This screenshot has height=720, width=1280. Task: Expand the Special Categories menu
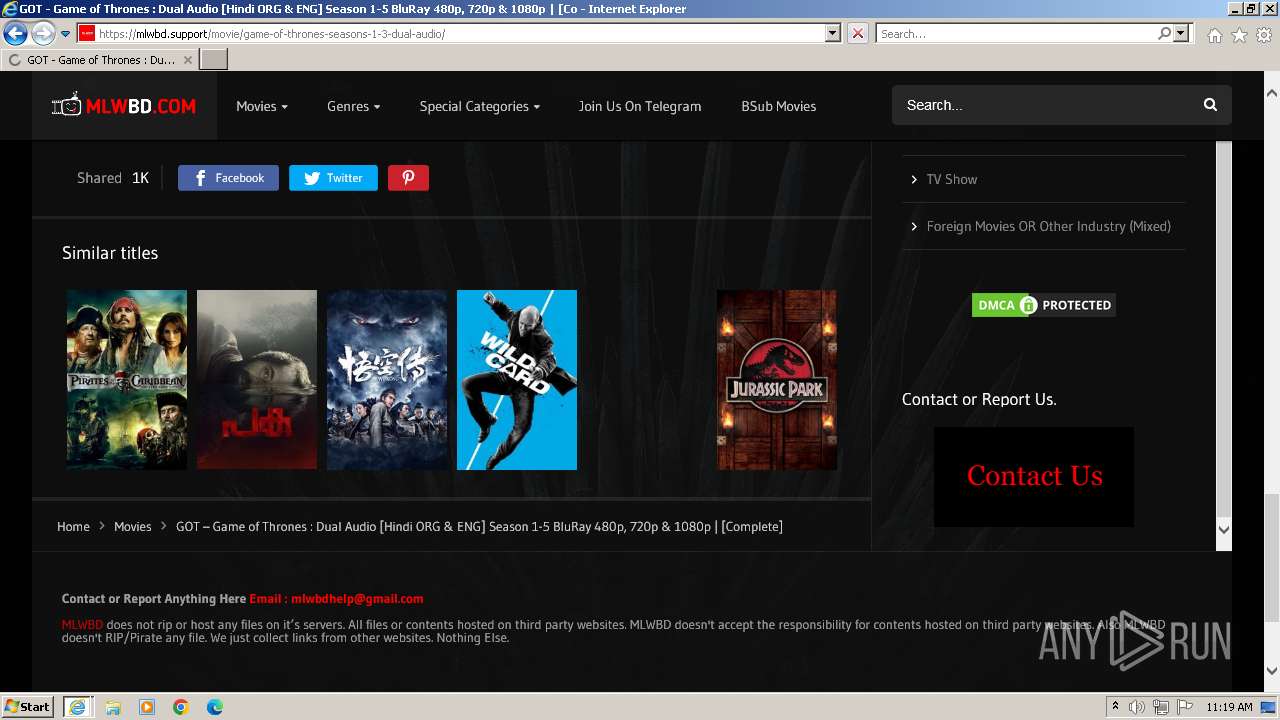[x=479, y=106]
